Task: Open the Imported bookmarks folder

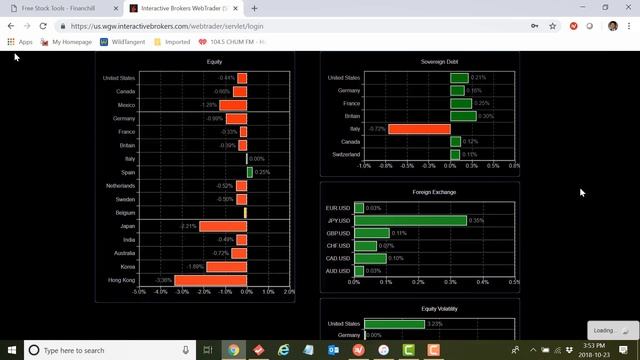Action: click(172, 42)
